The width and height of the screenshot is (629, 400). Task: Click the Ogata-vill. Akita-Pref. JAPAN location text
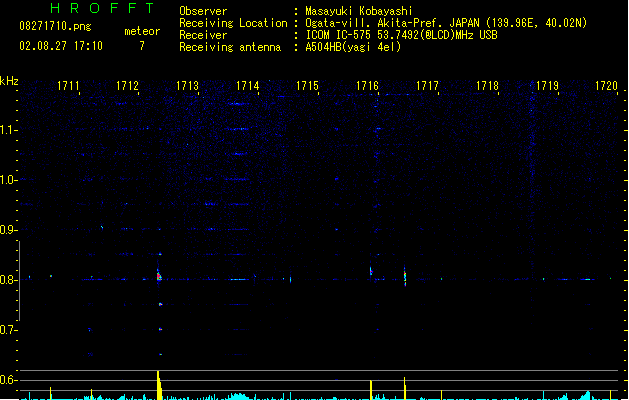pos(446,23)
